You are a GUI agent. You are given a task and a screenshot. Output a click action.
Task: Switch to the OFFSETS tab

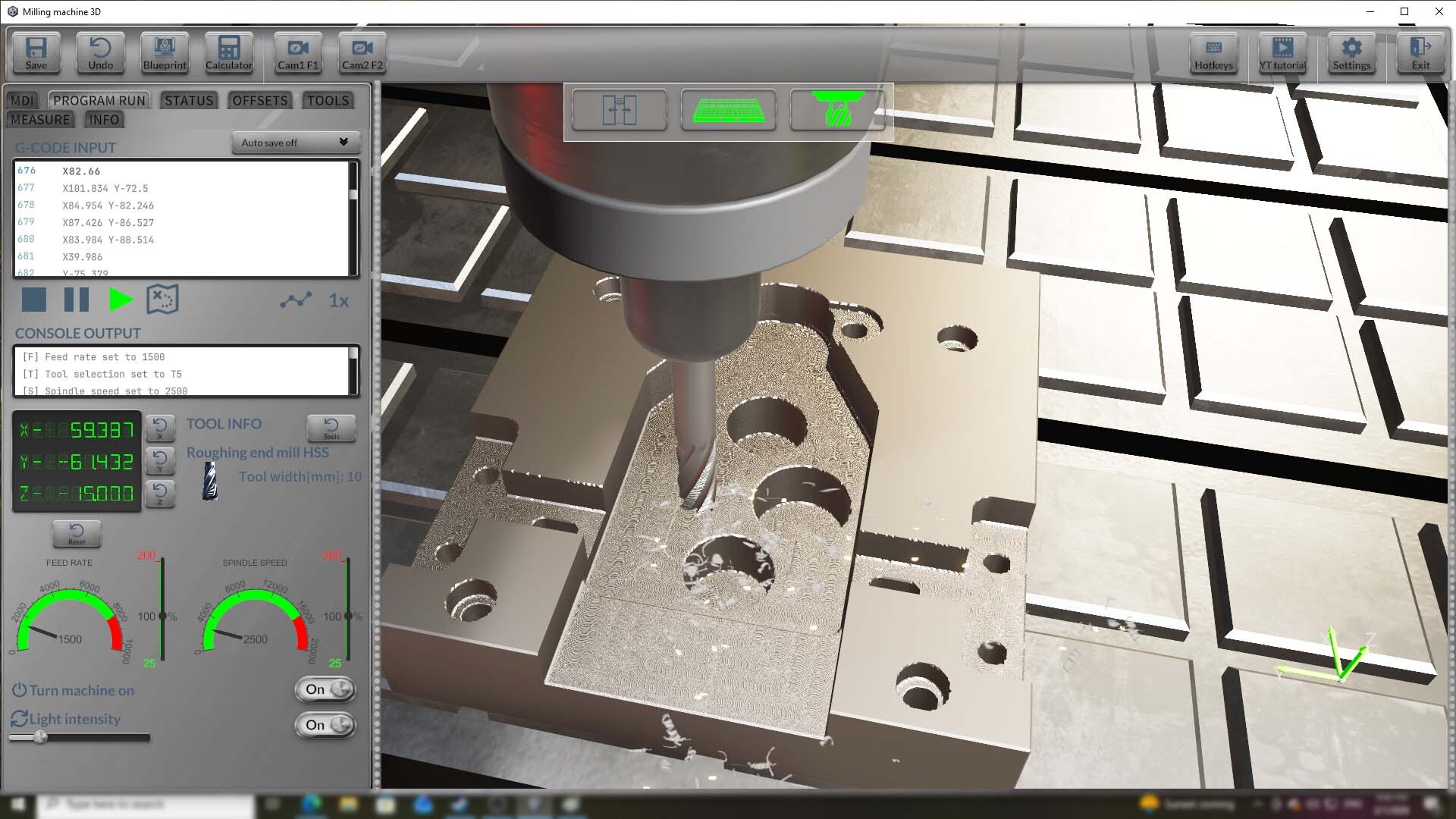(x=259, y=100)
